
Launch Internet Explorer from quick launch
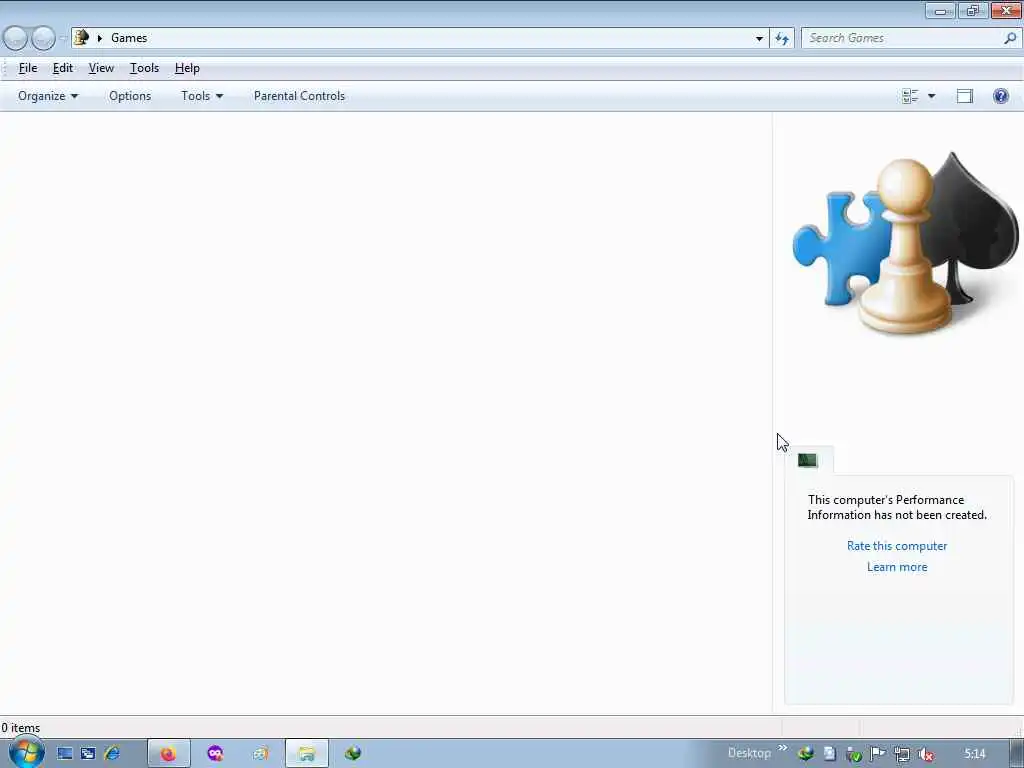[x=112, y=754]
